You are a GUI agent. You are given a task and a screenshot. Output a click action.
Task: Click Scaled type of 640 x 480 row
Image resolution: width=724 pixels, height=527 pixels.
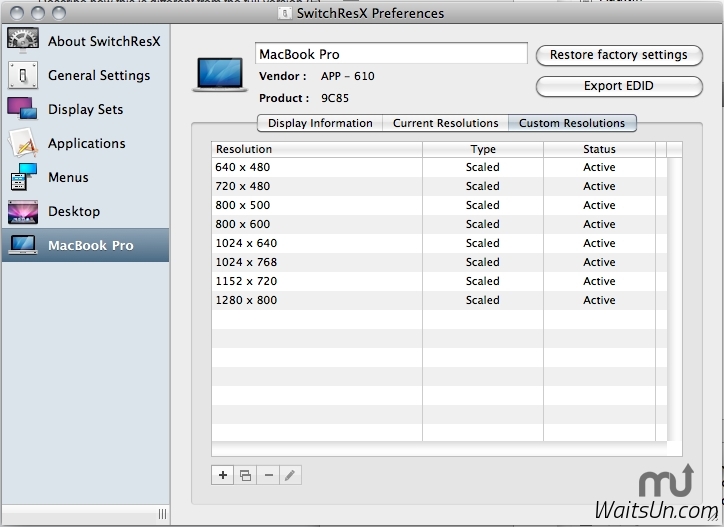coord(483,167)
